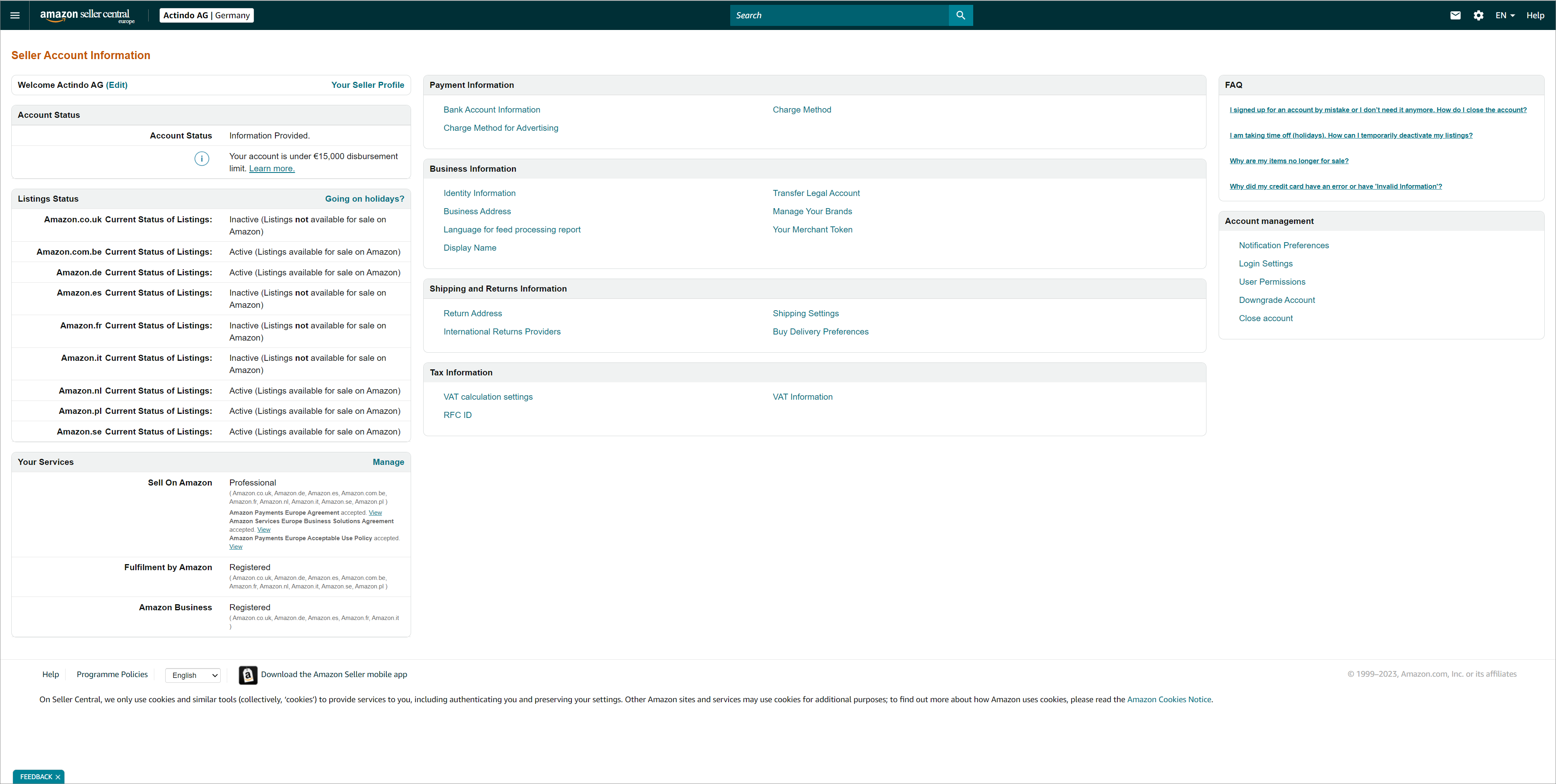The width and height of the screenshot is (1556, 784).
Task: Click the Amazon Seller Central logo
Action: click(x=87, y=16)
